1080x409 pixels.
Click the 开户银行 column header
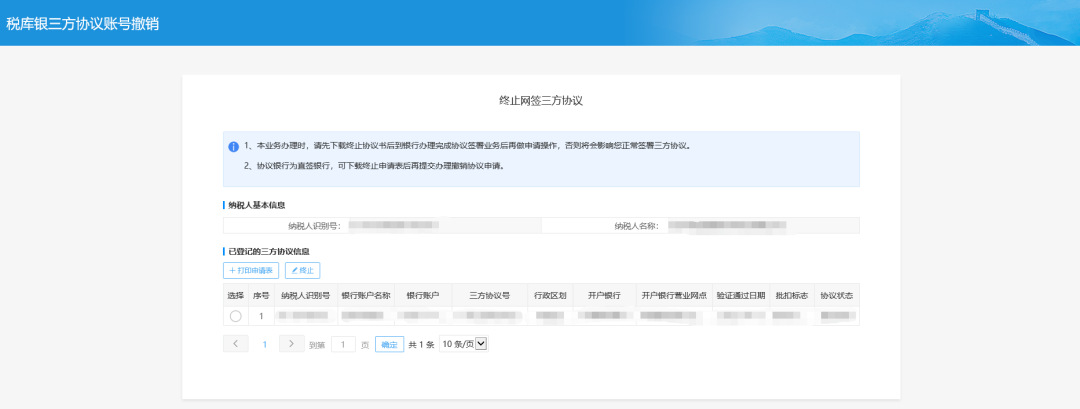tap(604, 295)
